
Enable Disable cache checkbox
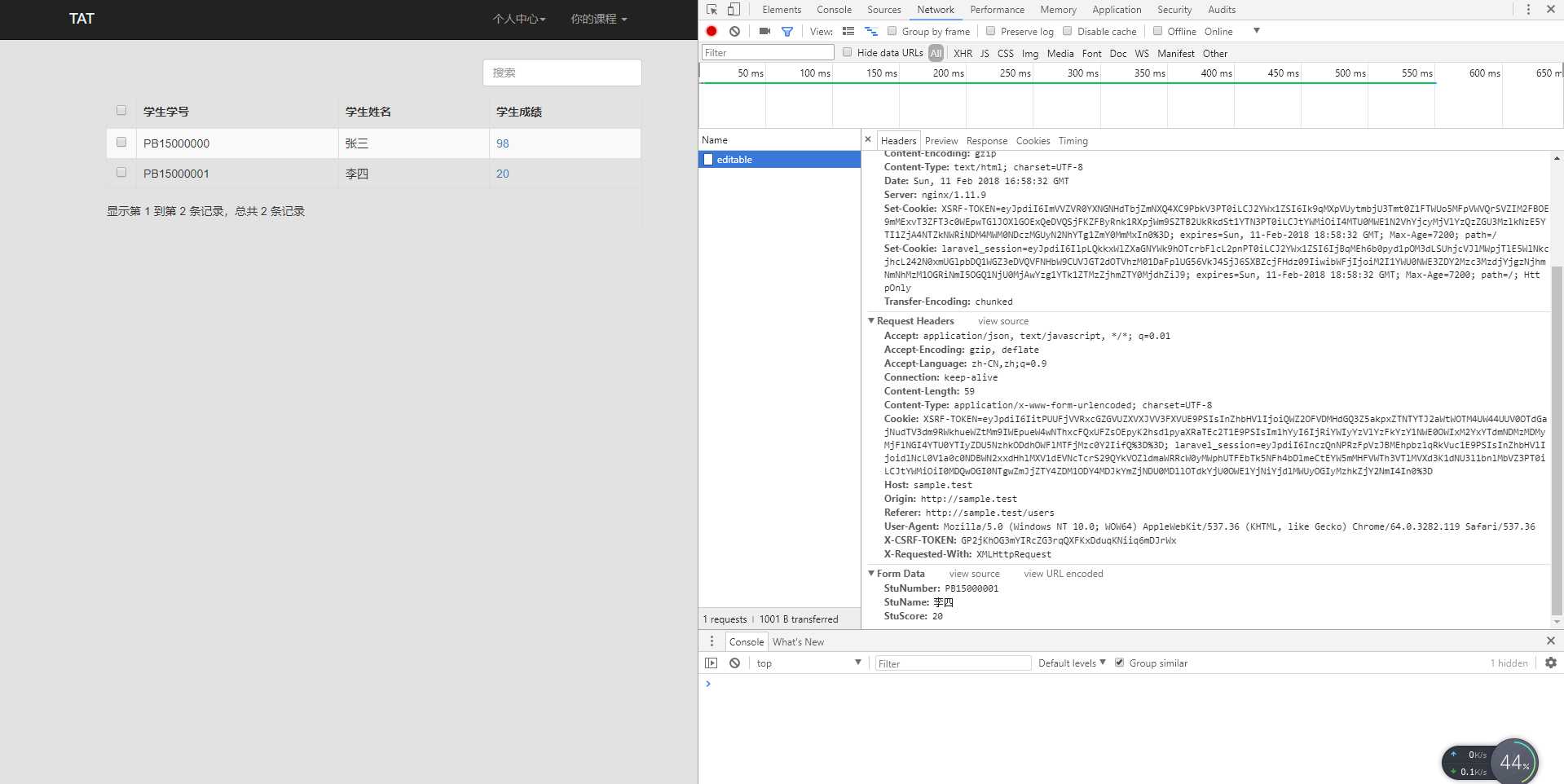pos(1067,31)
